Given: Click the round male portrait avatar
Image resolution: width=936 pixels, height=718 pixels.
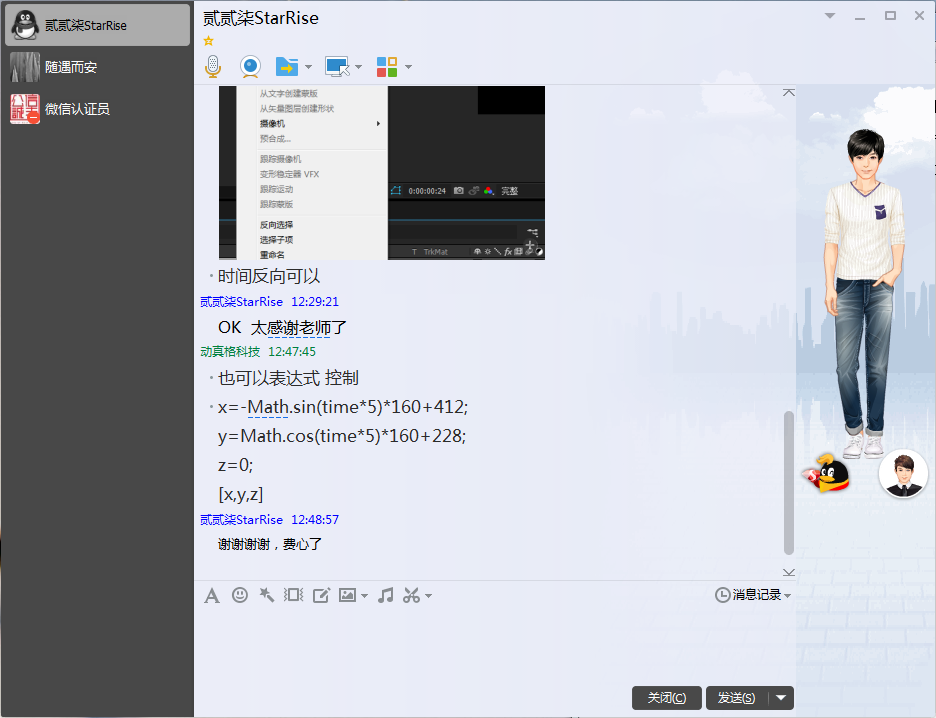Looking at the screenshot, I should point(903,474).
